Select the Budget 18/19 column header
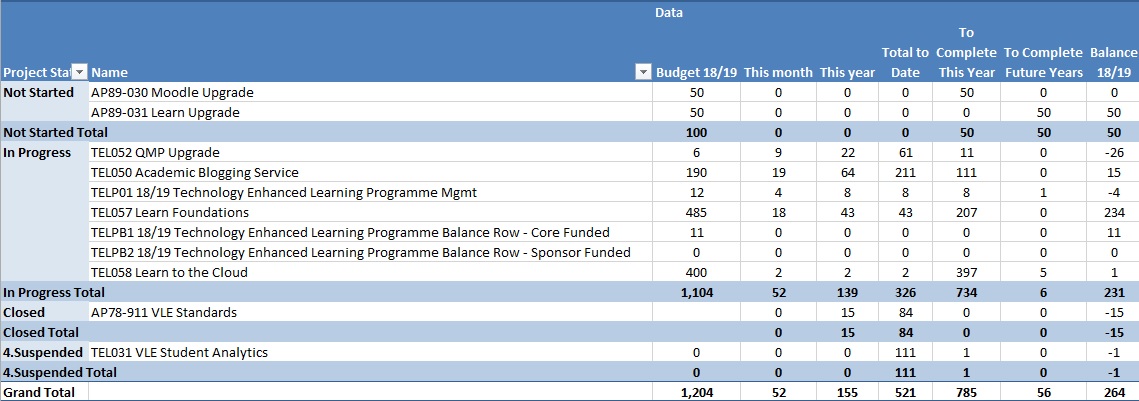1139x401 pixels. [x=694, y=72]
